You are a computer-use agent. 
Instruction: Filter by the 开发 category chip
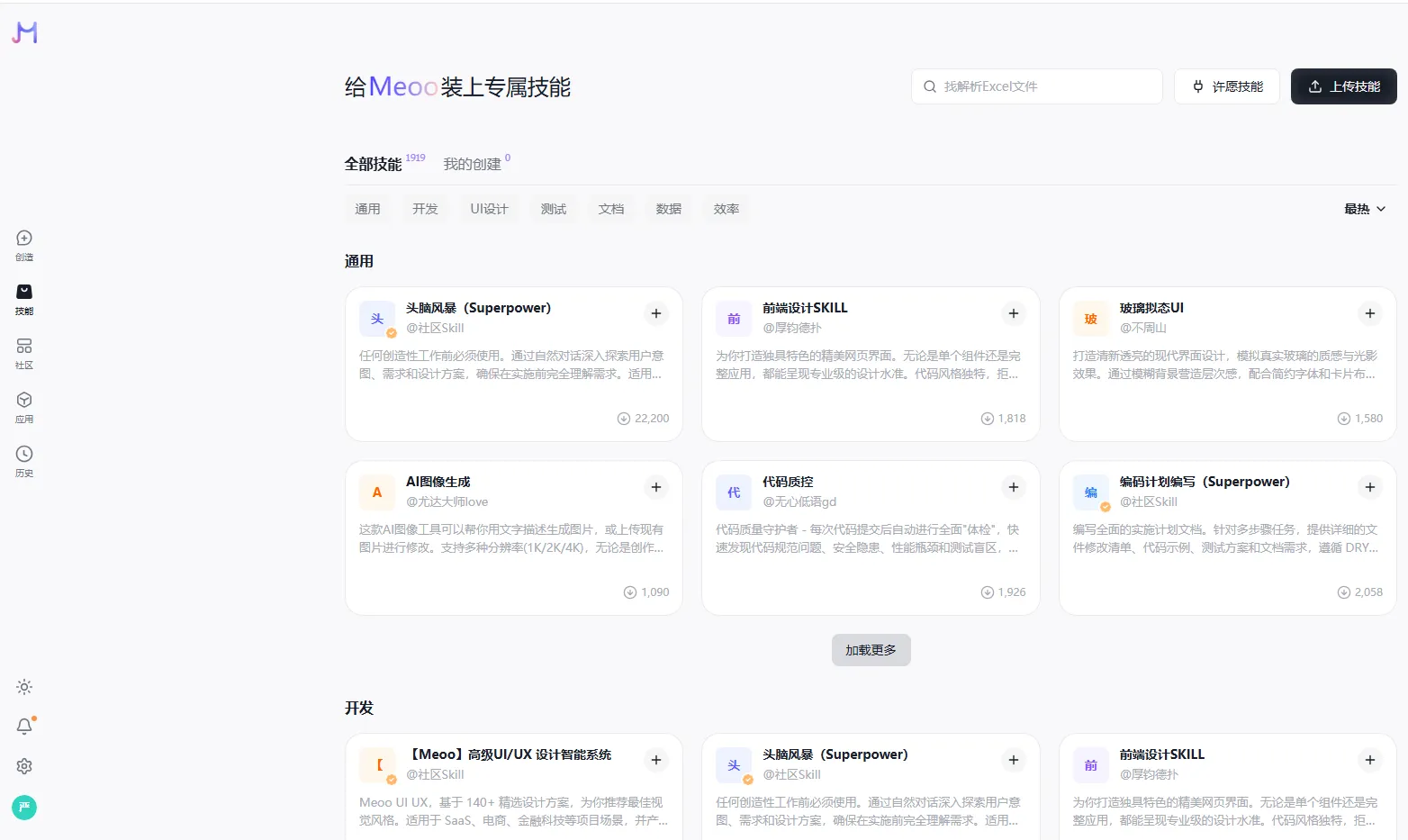(x=425, y=209)
